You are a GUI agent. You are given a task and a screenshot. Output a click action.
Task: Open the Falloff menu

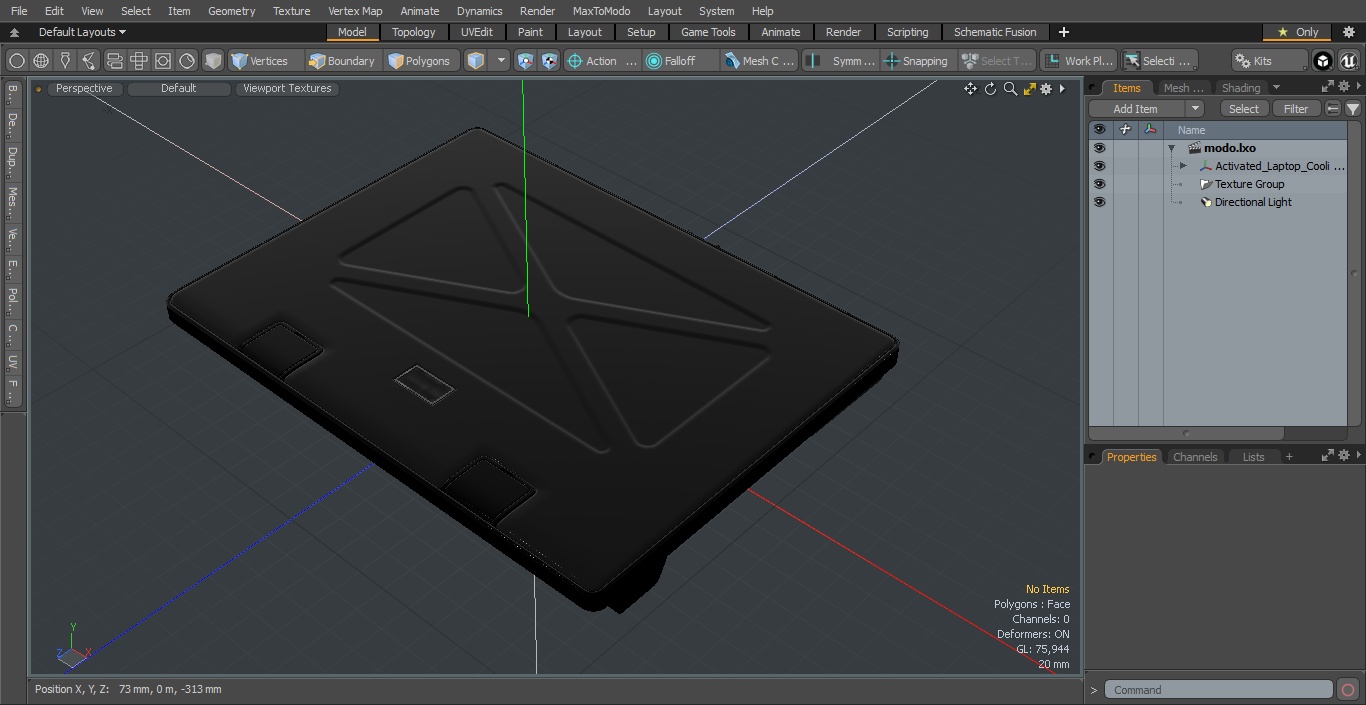[681, 61]
